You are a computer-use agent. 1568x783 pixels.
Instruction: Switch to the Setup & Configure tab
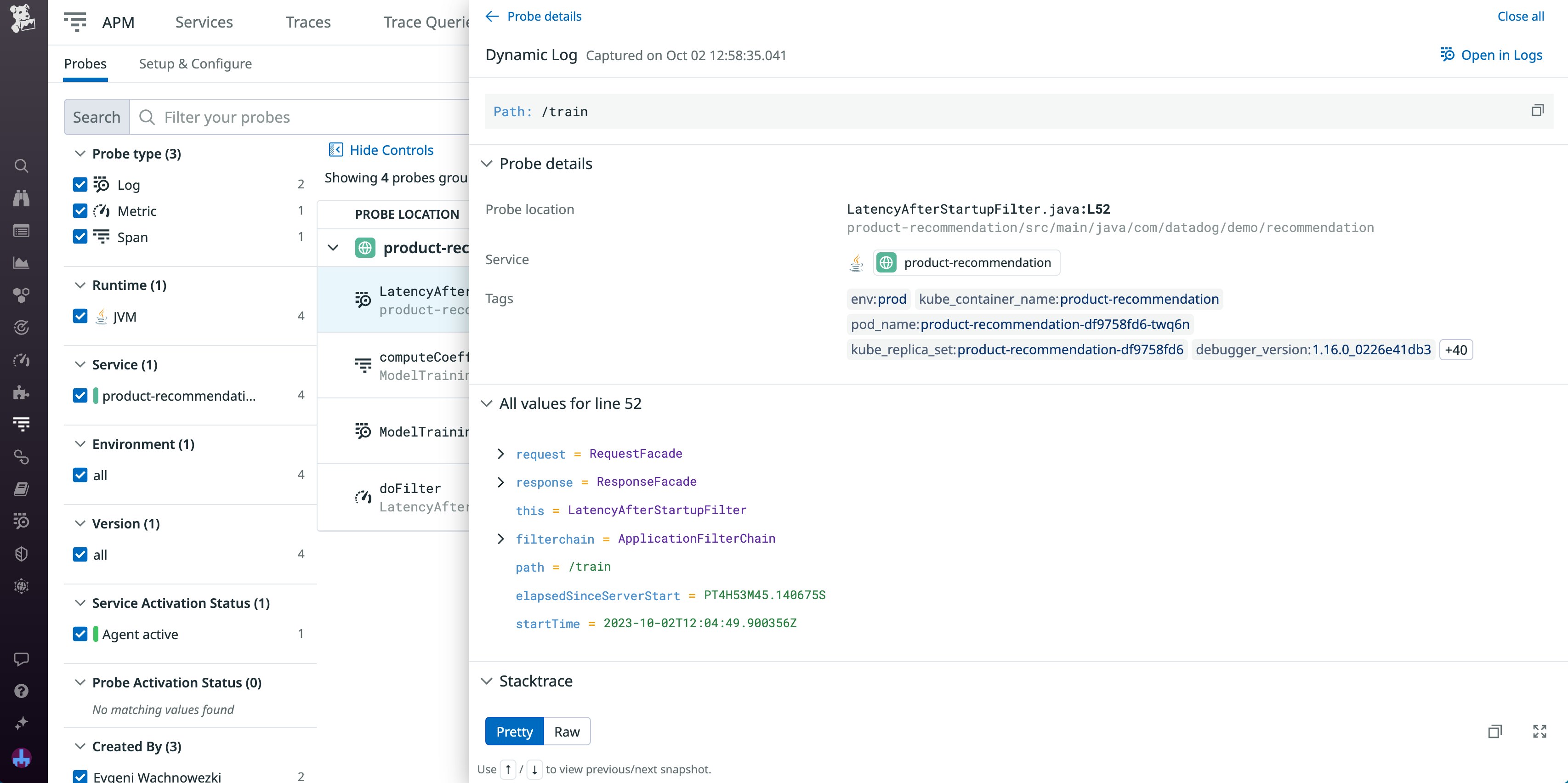[x=195, y=64]
